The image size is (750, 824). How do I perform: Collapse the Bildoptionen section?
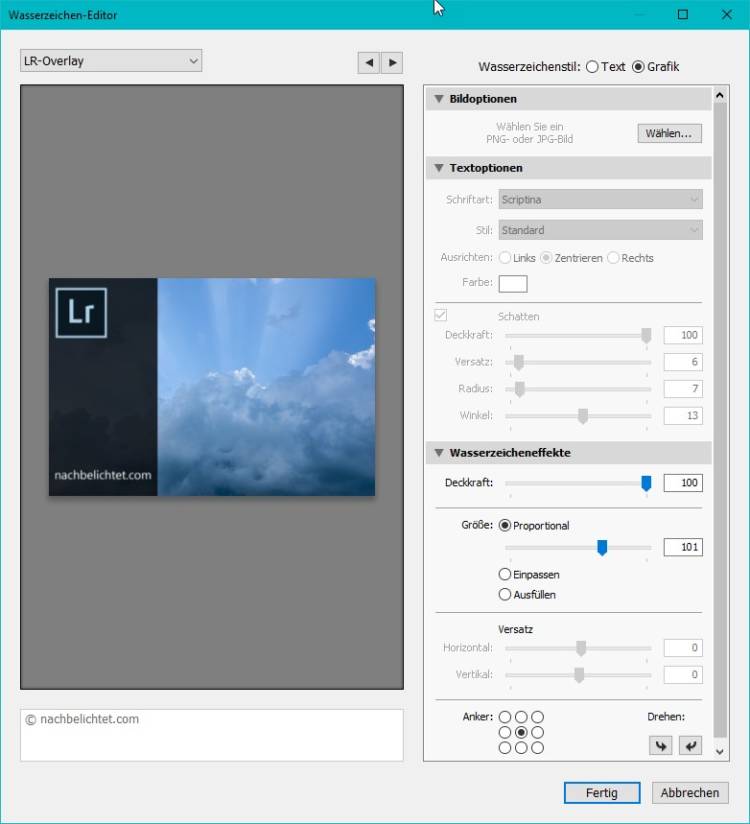[438, 99]
